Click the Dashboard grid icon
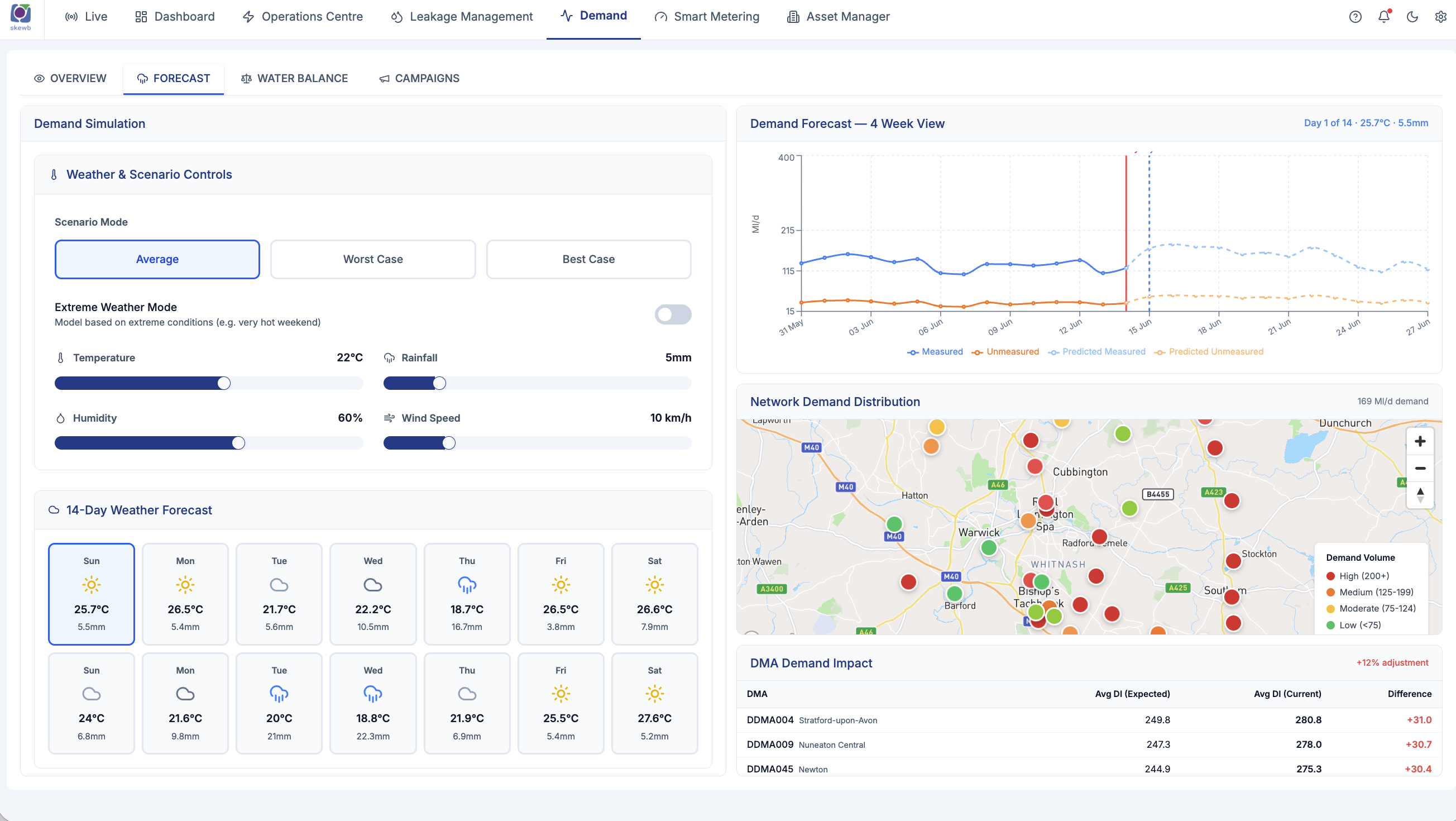The height and width of the screenshot is (821, 1456). (x=141, y=17)
